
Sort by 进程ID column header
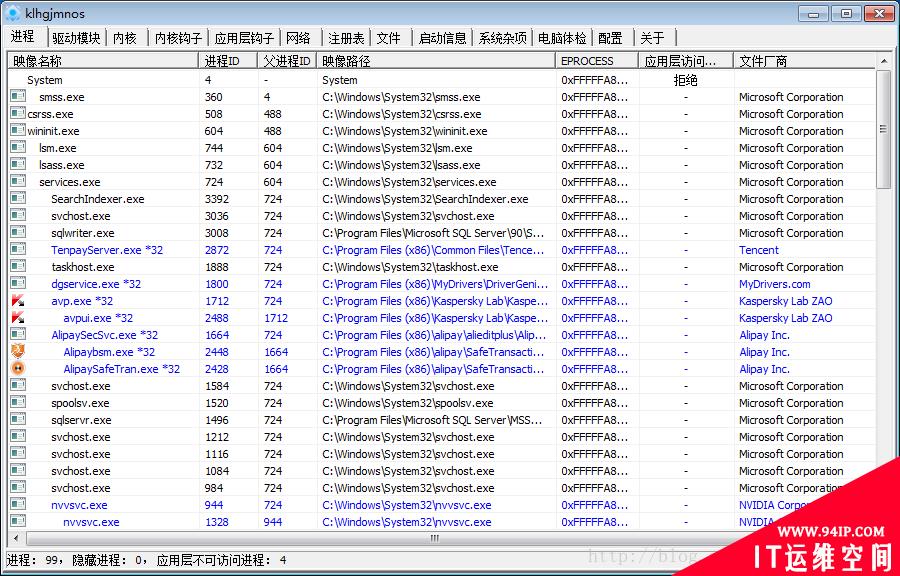click(x=228, y=61)
